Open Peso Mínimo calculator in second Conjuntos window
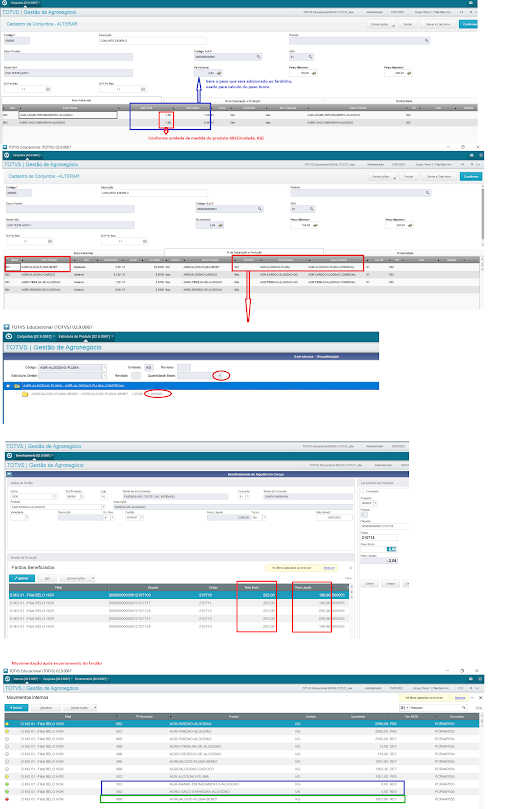The width and height of the screenshot is (512, 809). click(315, 225)
